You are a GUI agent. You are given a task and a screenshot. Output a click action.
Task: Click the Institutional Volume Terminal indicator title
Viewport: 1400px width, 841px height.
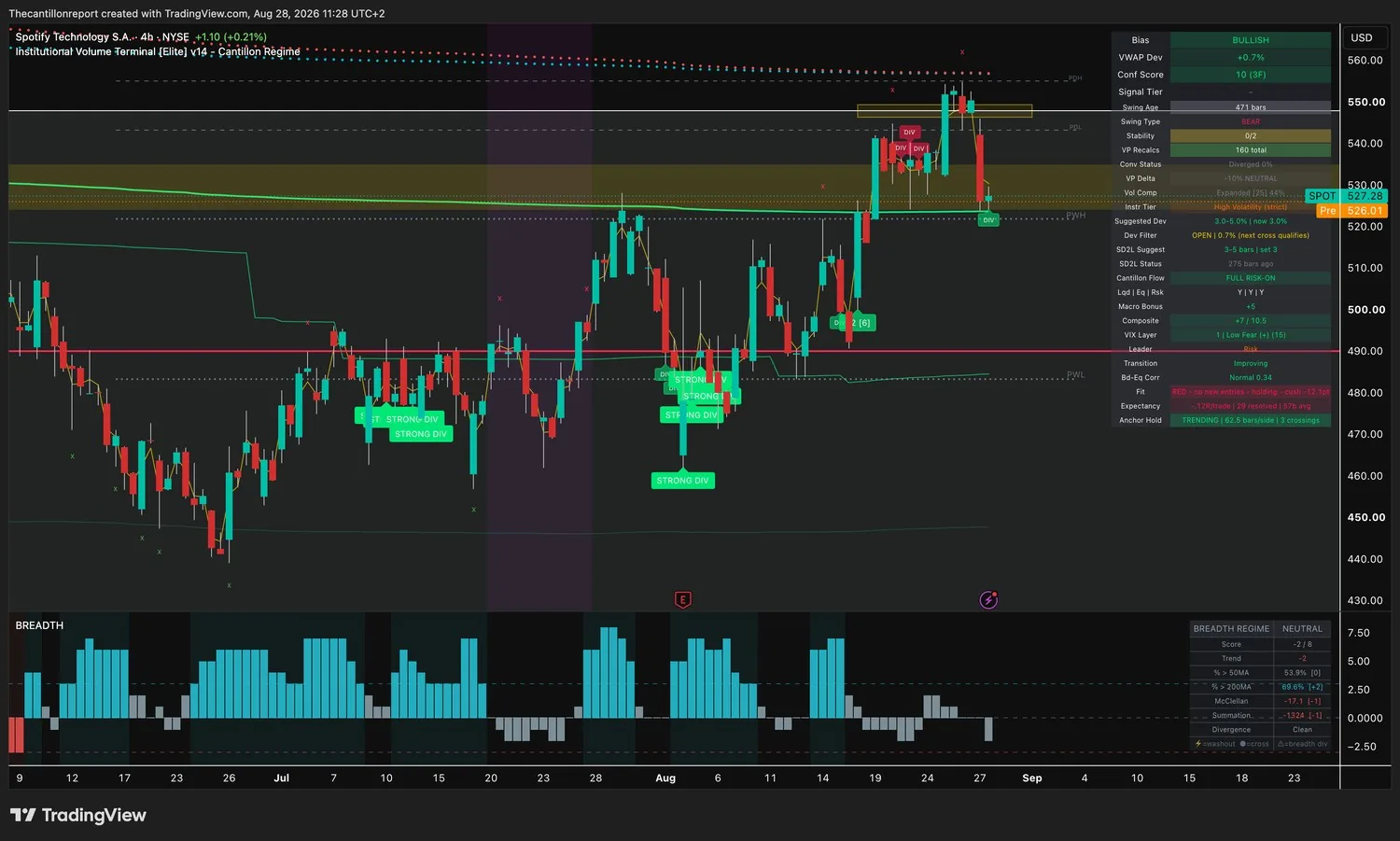tap(158, 51)
